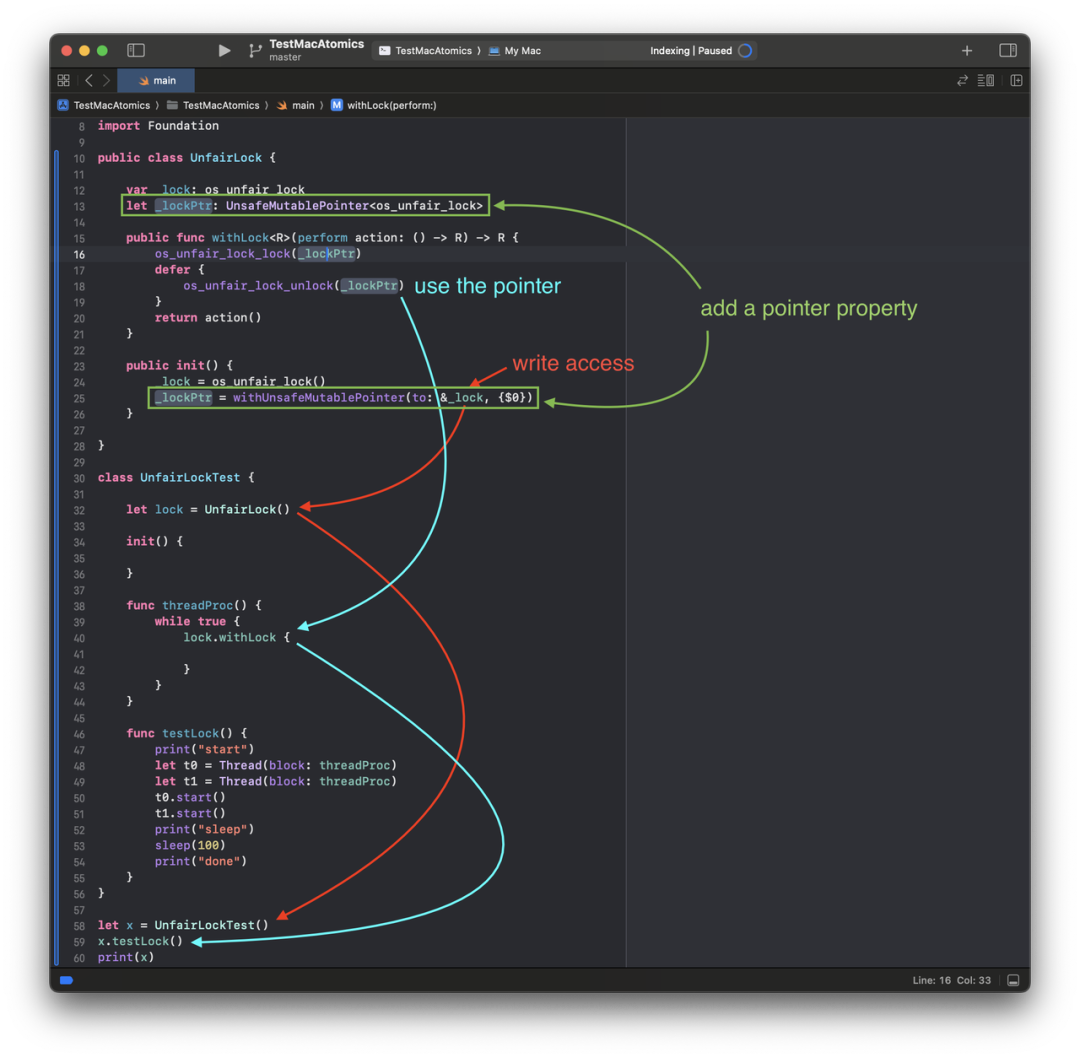
Task: Click withUnsafeMutablePointer on line 25
Action: tap(319, 397)
